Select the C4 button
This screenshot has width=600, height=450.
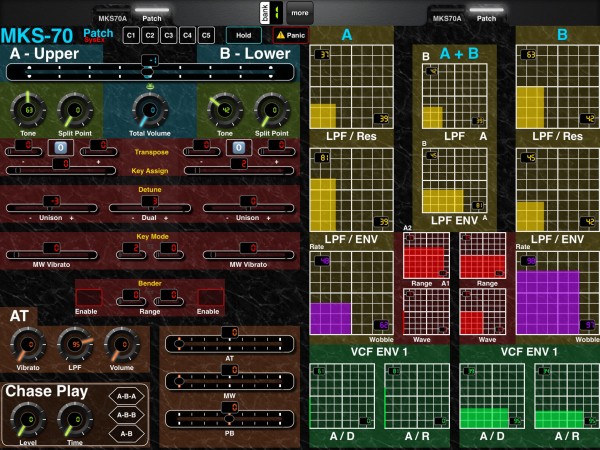point(187,36)
